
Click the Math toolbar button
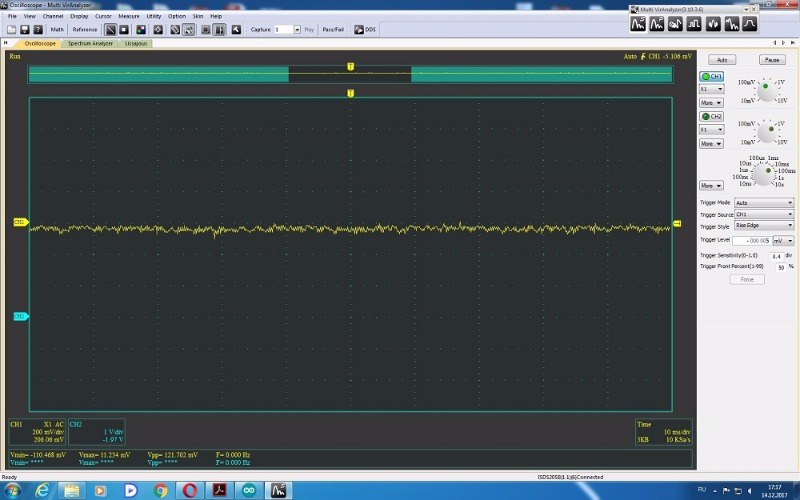(57, 30)
